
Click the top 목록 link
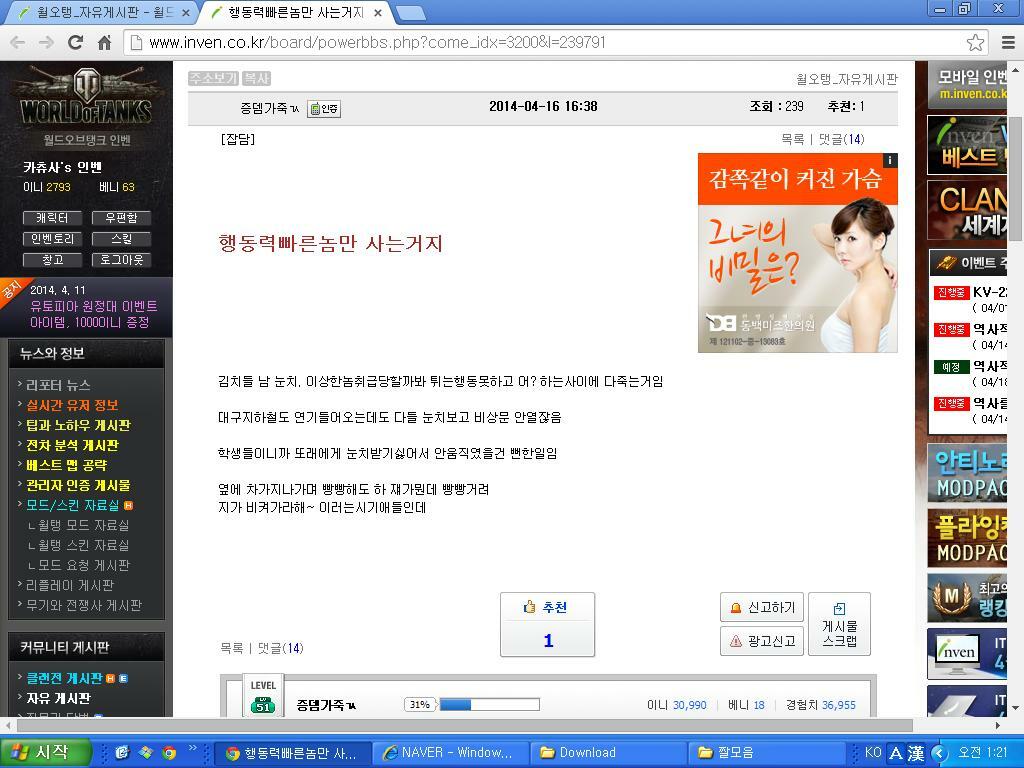pyautogui.click(x=793, y=139)
